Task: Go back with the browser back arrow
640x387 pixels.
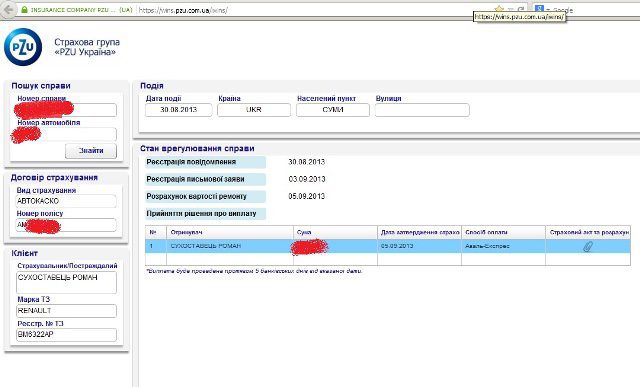Action: coord(8,9)
